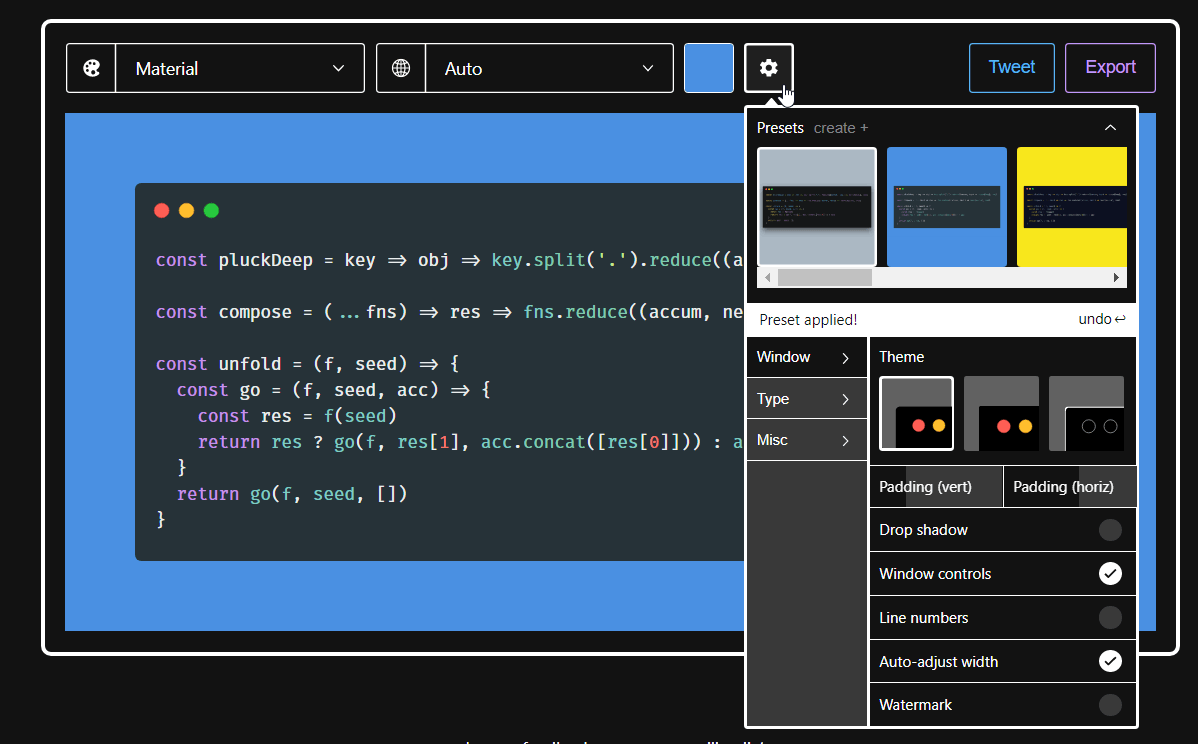Image resolution: width=1198 pixels, height=744 pixels.
Task: Click the green traffic light in the code window
Action: pyautogui.click(x=211, y=210)
